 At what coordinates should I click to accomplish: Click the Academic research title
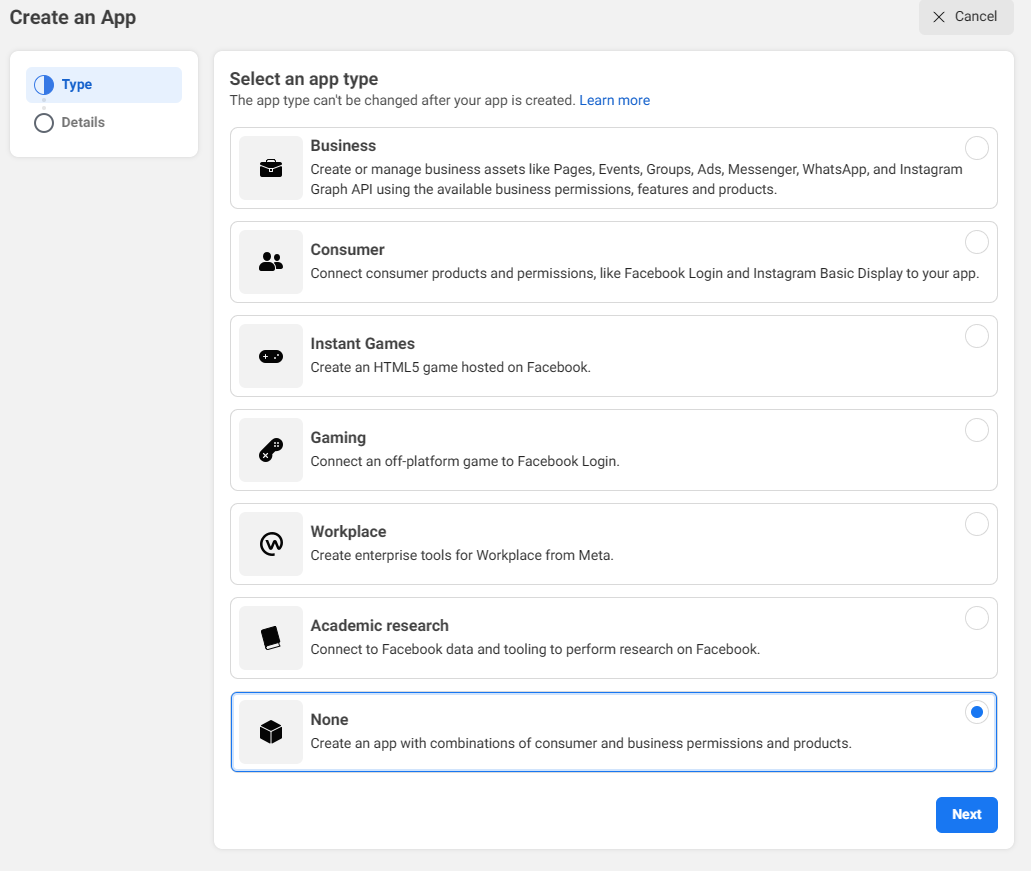click(379, 626)
